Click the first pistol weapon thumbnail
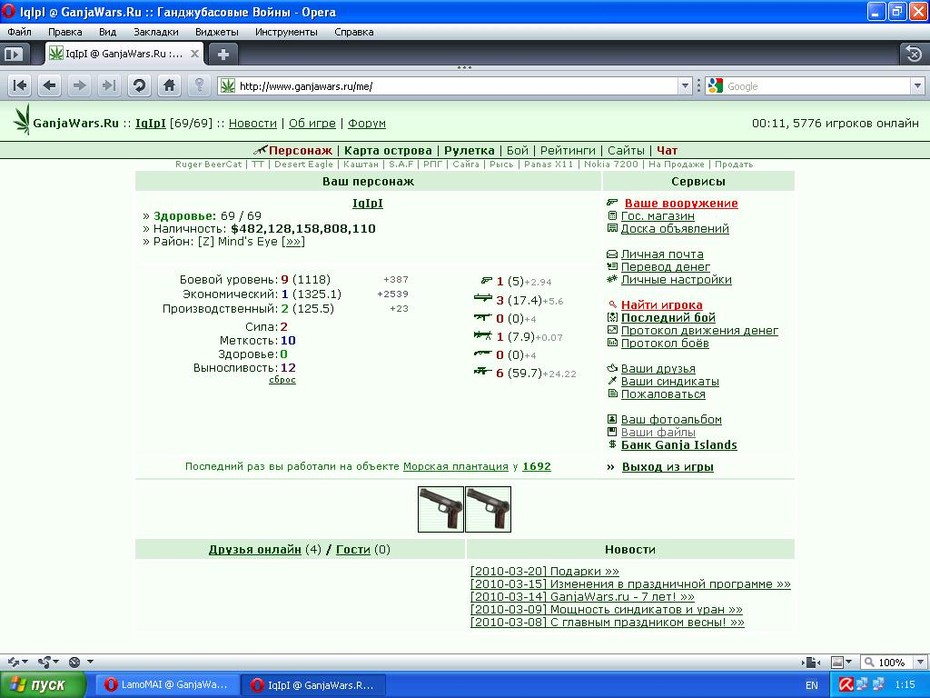930x698 pixels. point(441,509)
